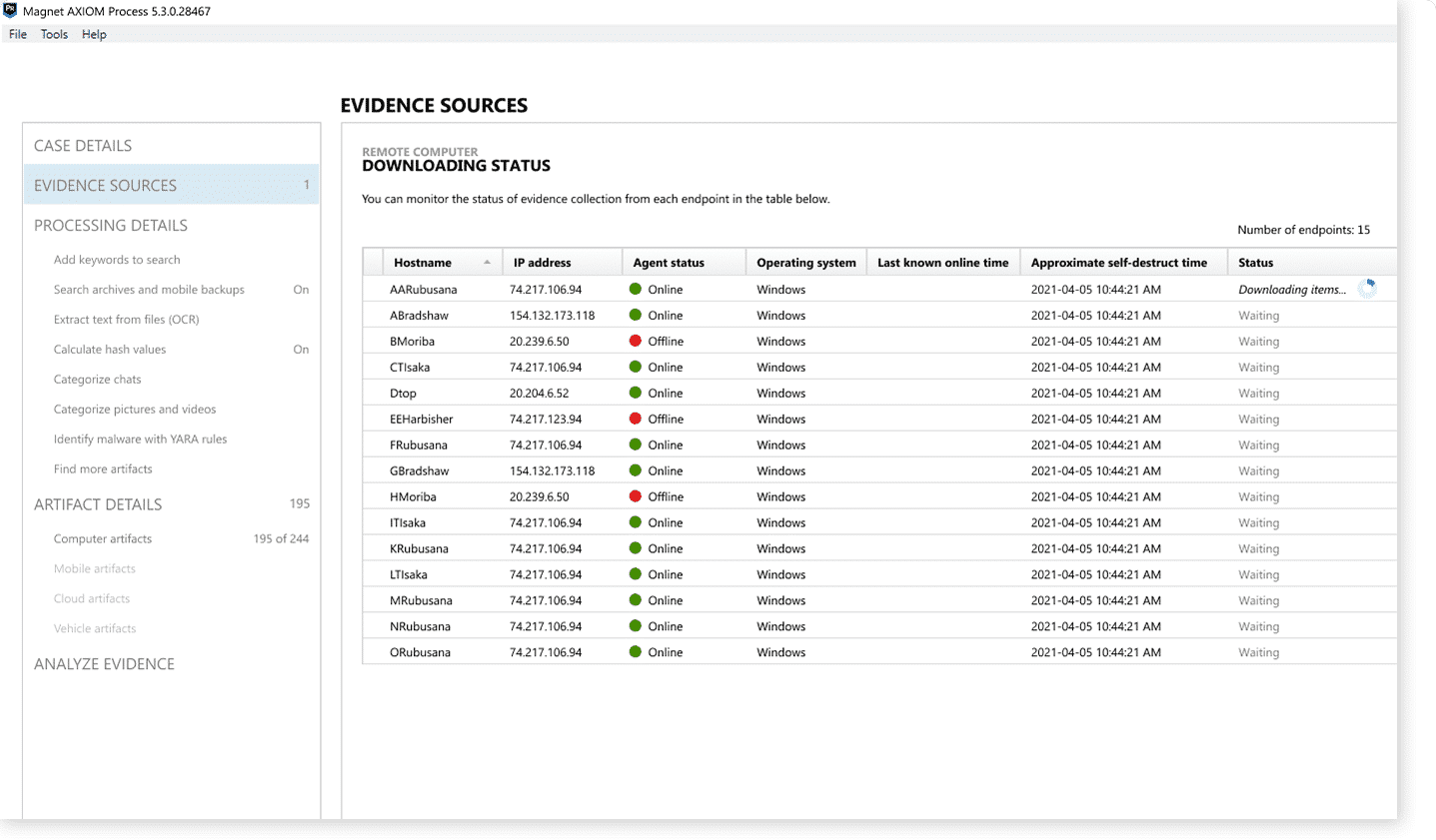Screen dimensions: 1436x840
Task: Select Computer artifacts in sidebar
Action: pyautogui.click(x=103, y=539)
